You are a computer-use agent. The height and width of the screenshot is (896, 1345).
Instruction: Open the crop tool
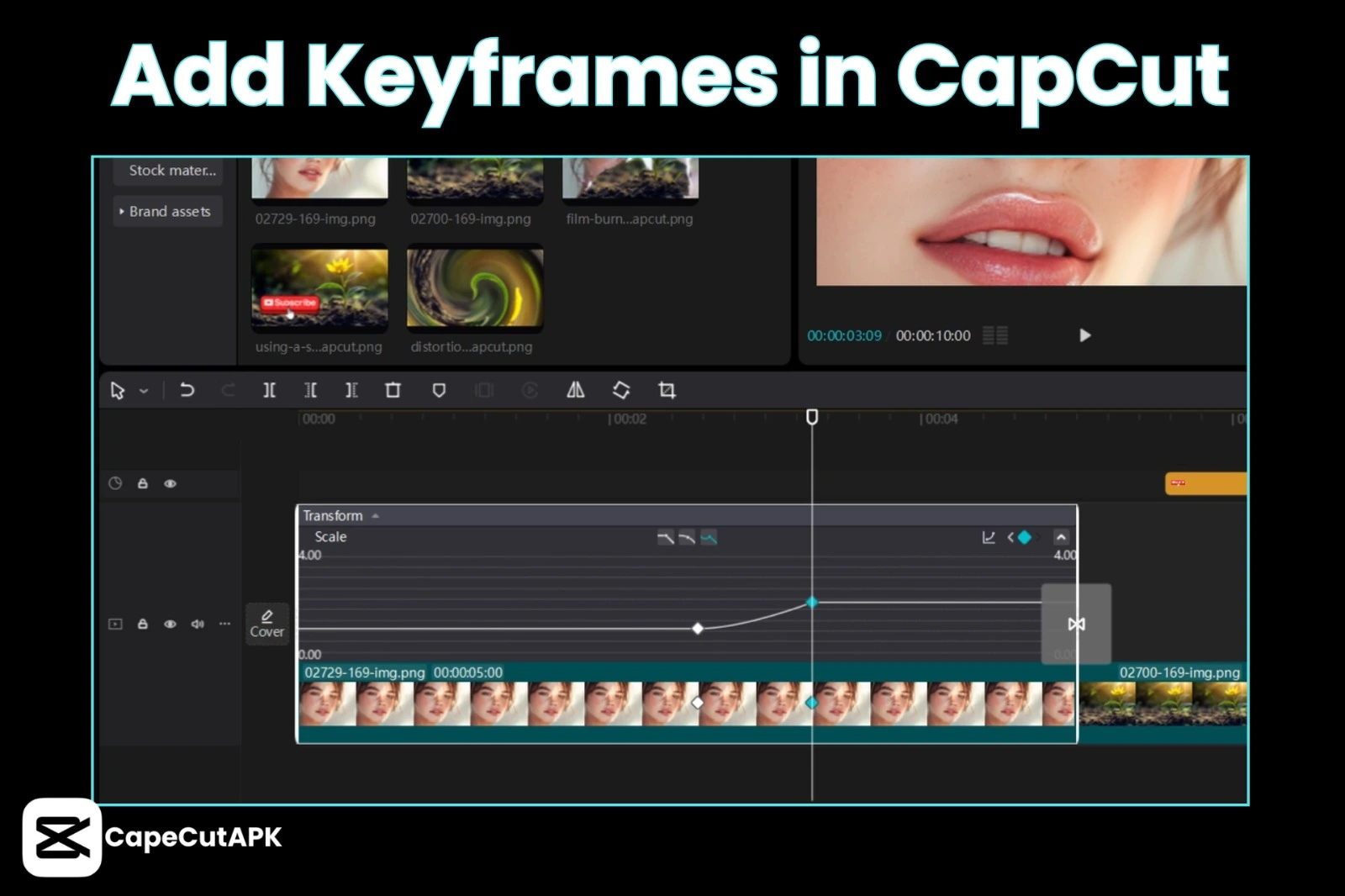tap(667, 390)
